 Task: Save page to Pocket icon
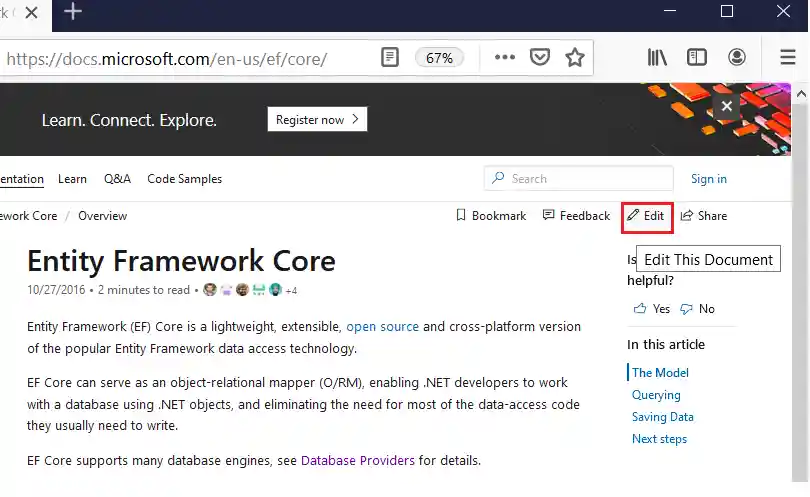[540, 58]
